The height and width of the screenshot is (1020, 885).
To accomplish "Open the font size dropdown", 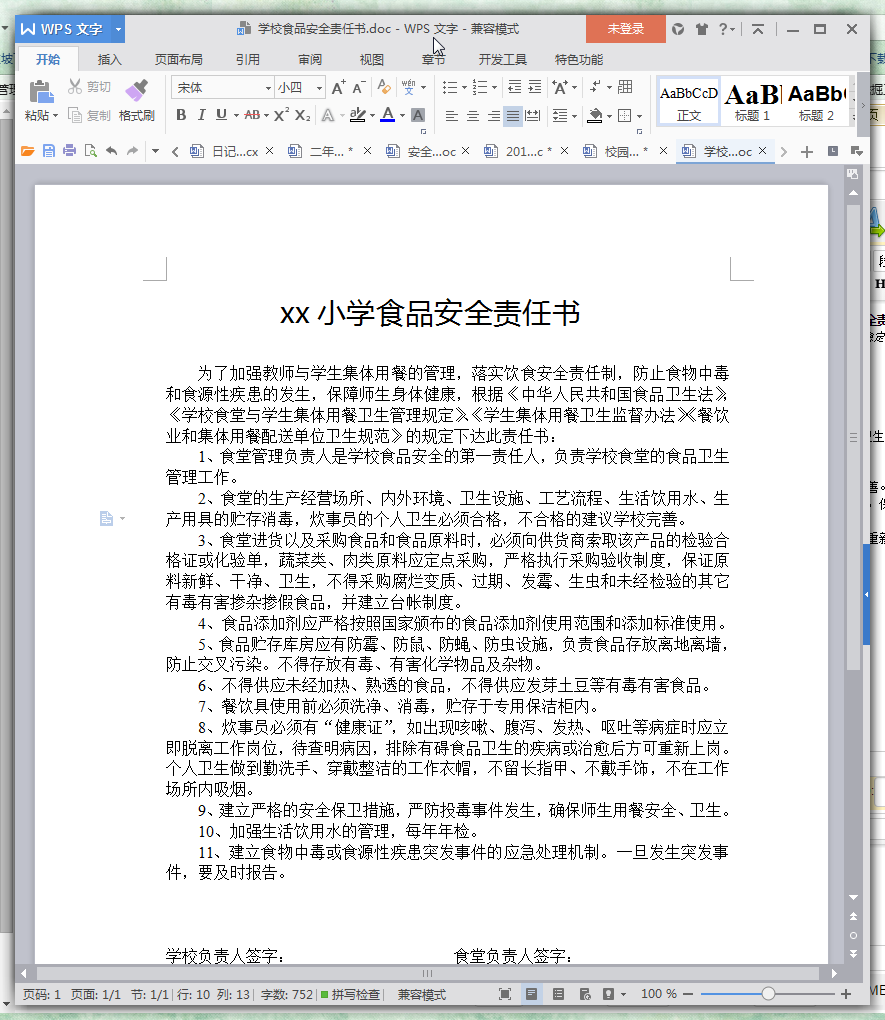I will [x=319, y=88].
